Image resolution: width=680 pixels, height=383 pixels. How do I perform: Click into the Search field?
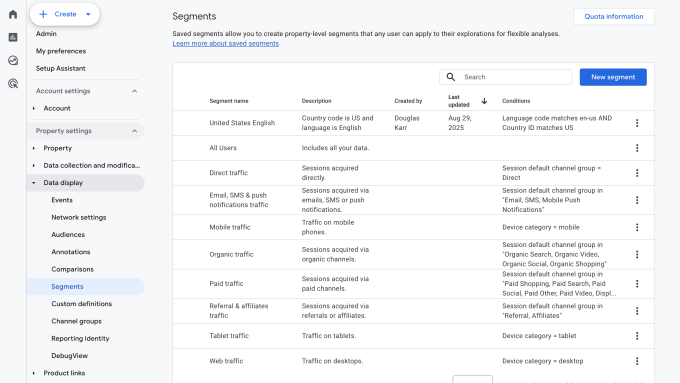(506, 77)
